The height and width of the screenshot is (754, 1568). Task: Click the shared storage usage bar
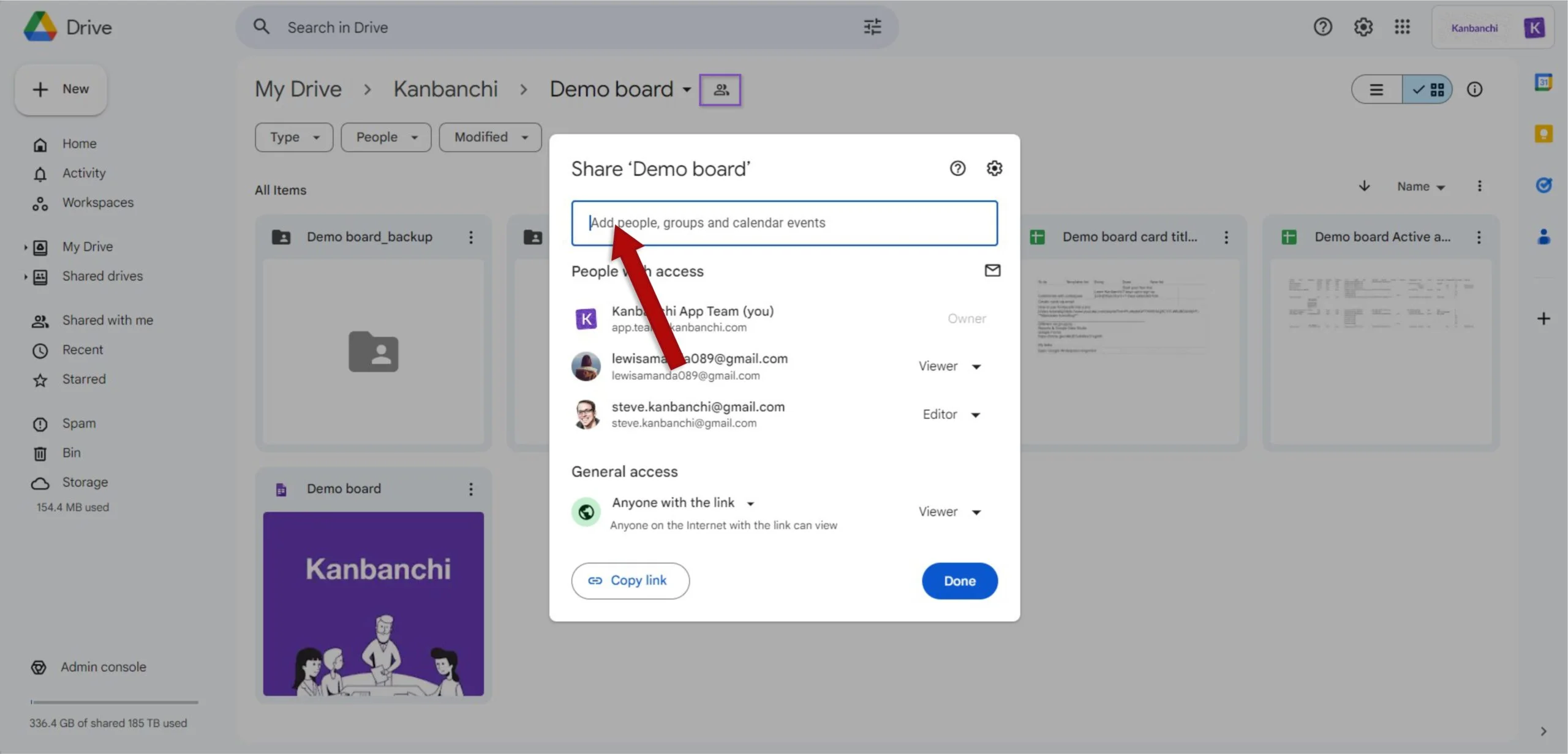coord(114,702)
